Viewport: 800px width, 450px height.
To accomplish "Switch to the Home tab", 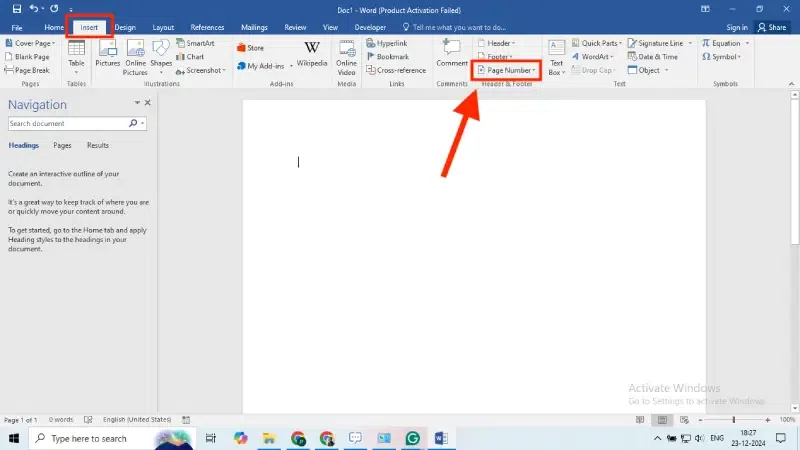I will coord(54,28).
